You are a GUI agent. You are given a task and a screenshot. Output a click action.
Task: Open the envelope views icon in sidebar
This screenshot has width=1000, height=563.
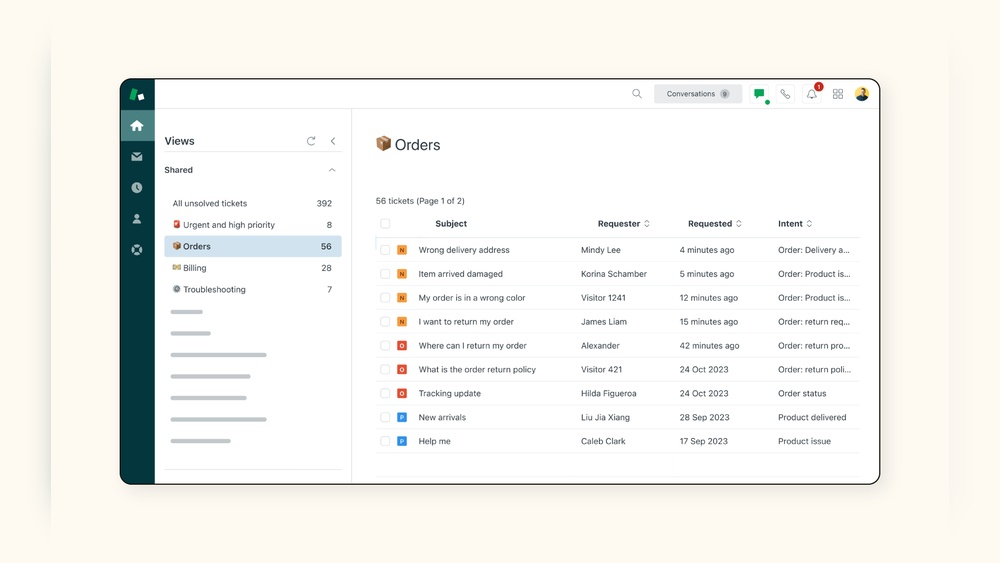(x=136, y=156)
